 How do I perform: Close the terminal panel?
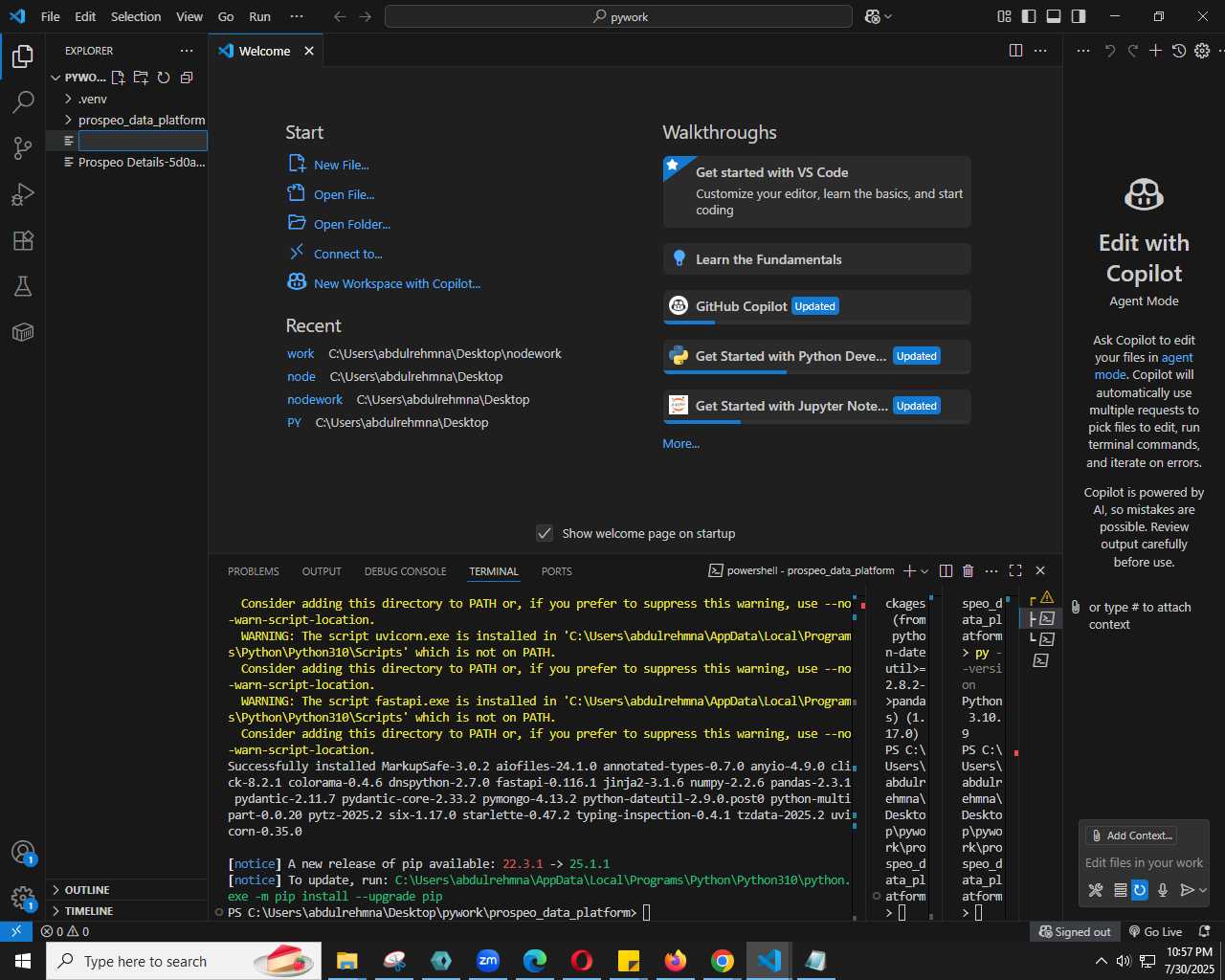tap(1040, 571)
